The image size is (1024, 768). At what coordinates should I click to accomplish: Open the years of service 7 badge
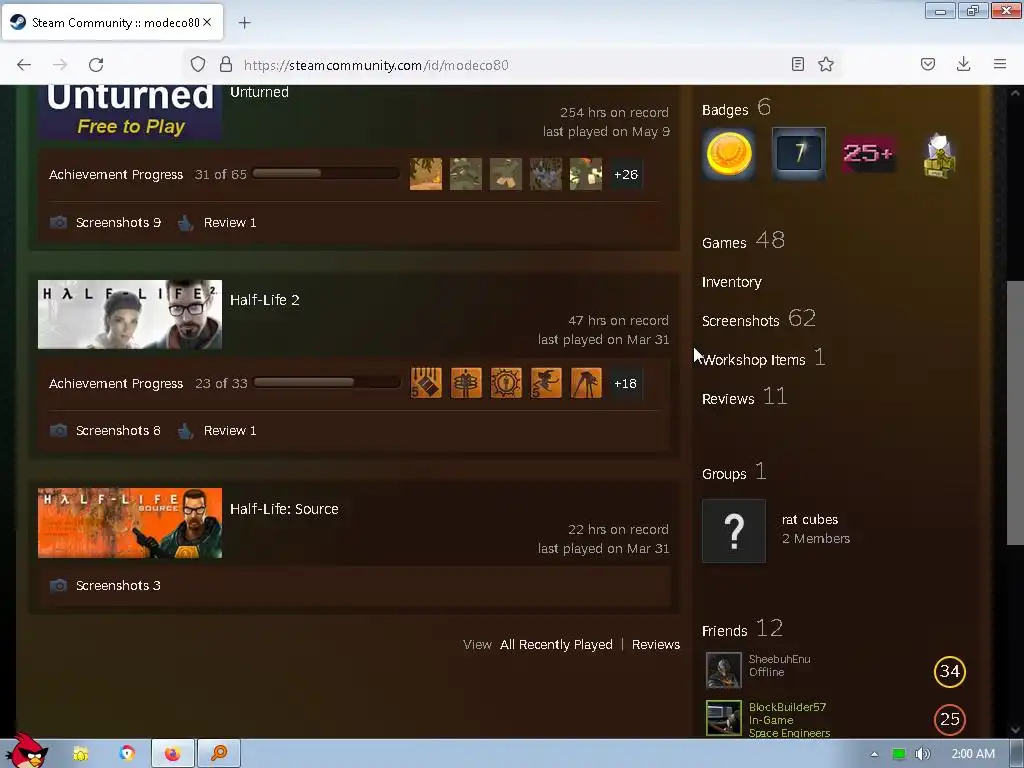click(799, 154)
